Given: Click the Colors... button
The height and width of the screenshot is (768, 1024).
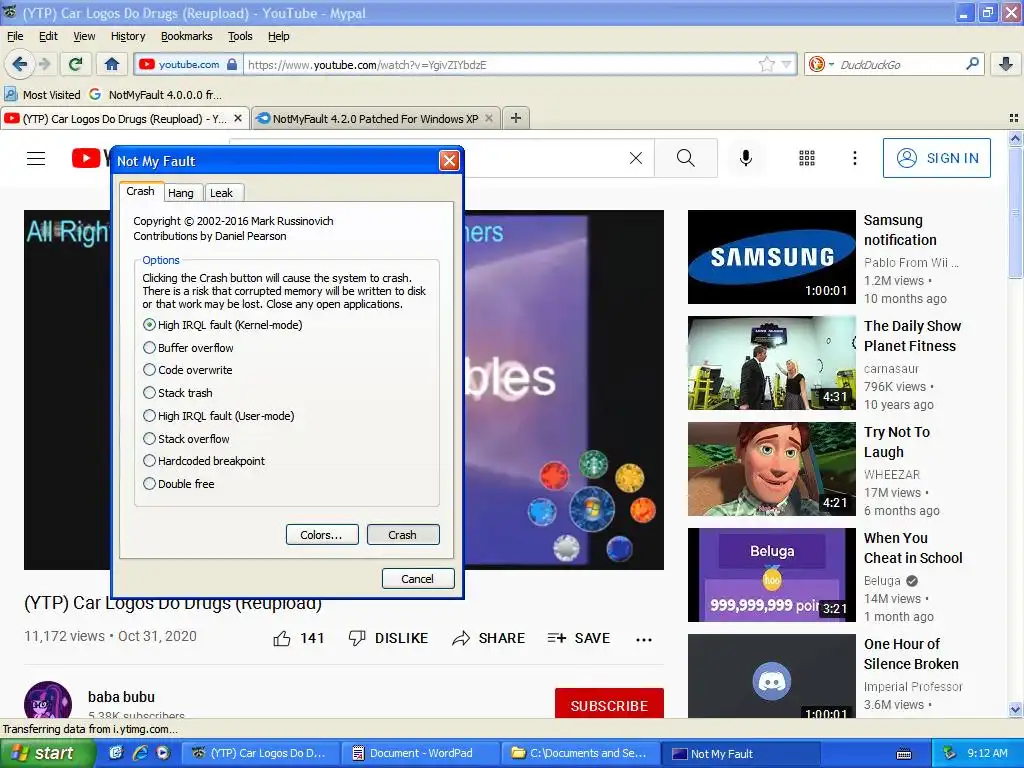Looking at the screenshot, I should 322,534.
